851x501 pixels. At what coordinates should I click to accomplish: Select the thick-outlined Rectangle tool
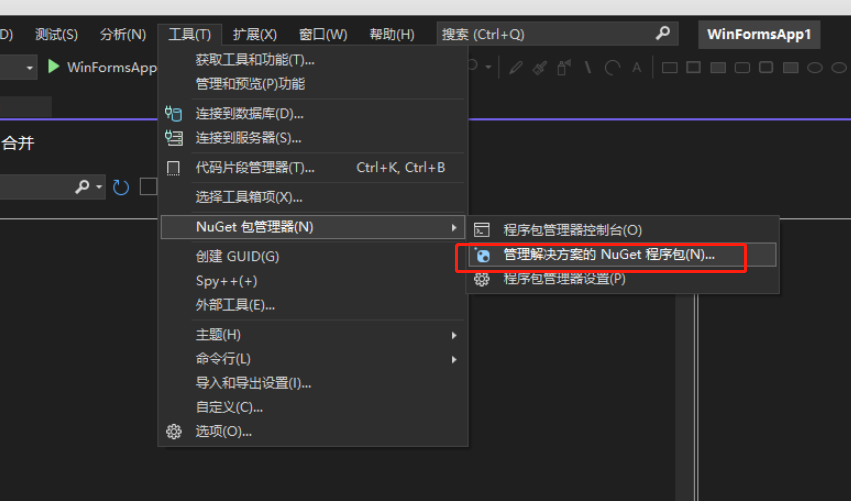point(694,67)
